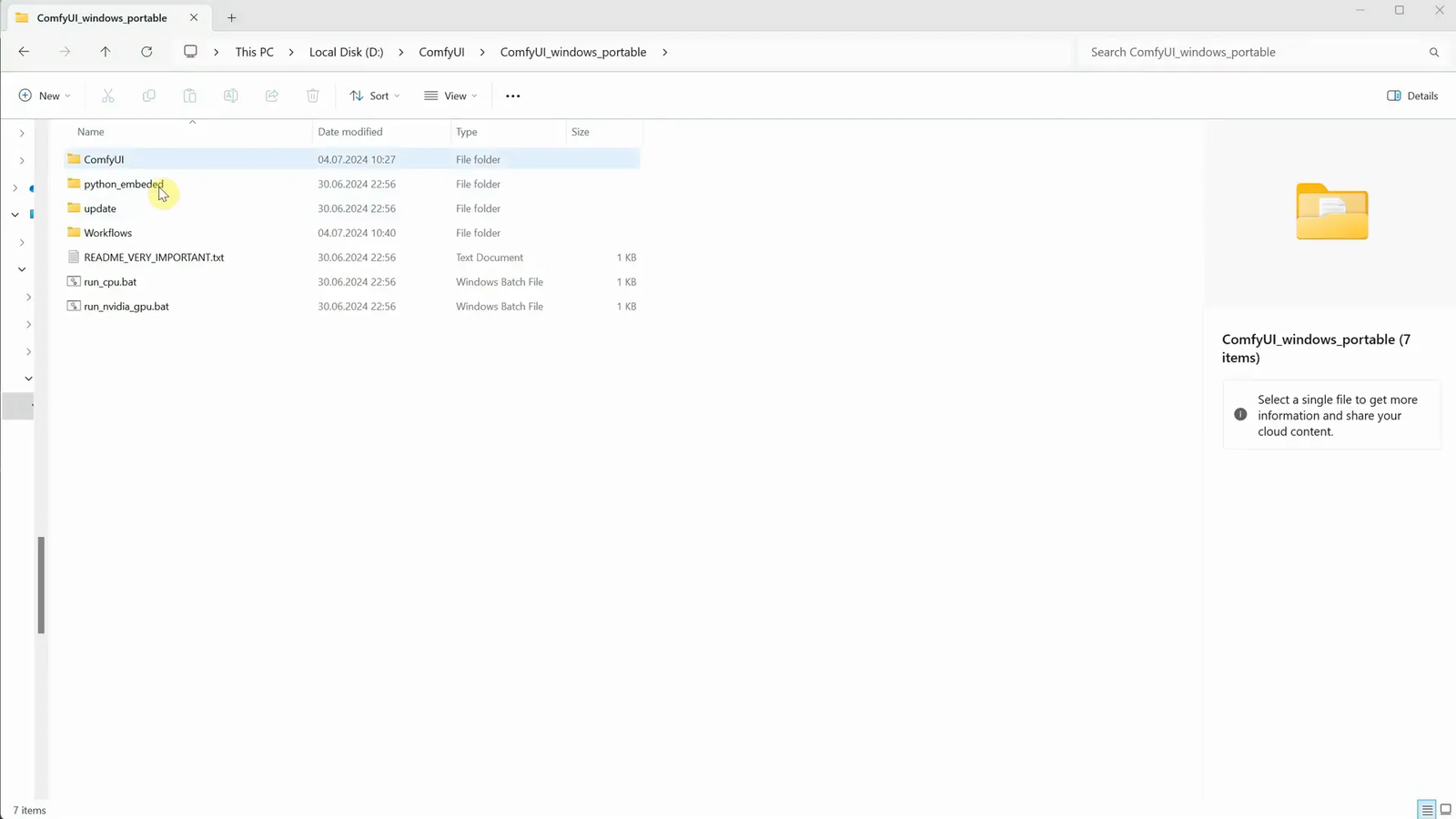Image resolution: width=1456 pixels, height=819 pixels.
Task: Click the Workflows folder icon
Action: click(74, 233)
